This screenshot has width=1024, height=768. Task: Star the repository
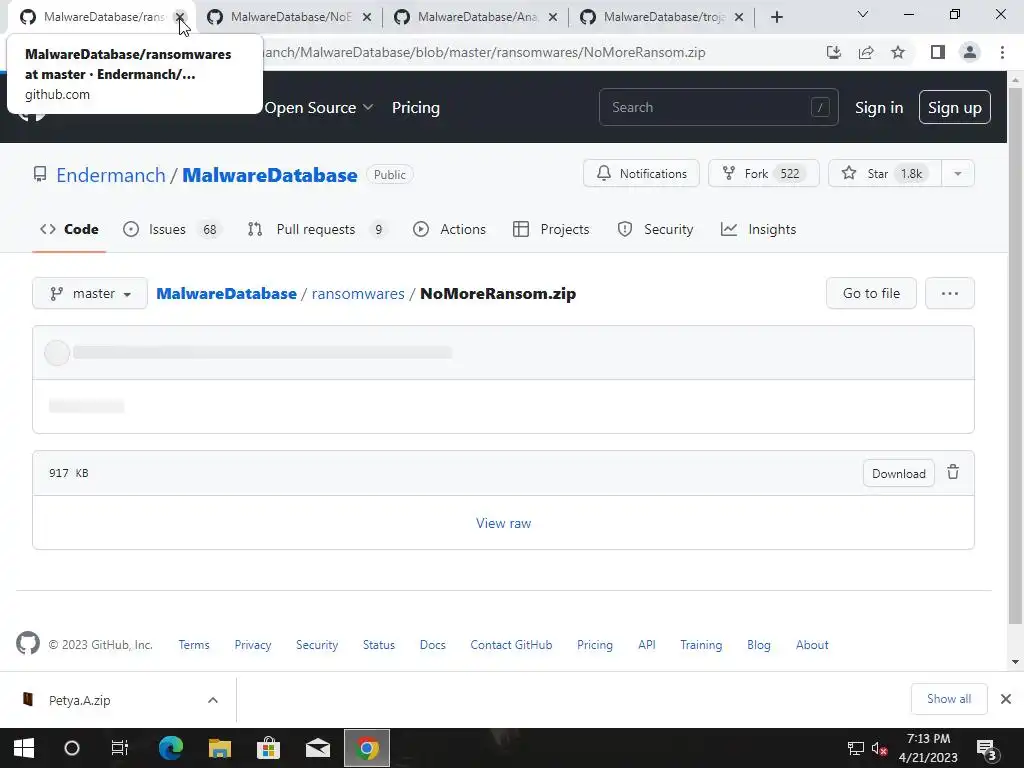885,174
